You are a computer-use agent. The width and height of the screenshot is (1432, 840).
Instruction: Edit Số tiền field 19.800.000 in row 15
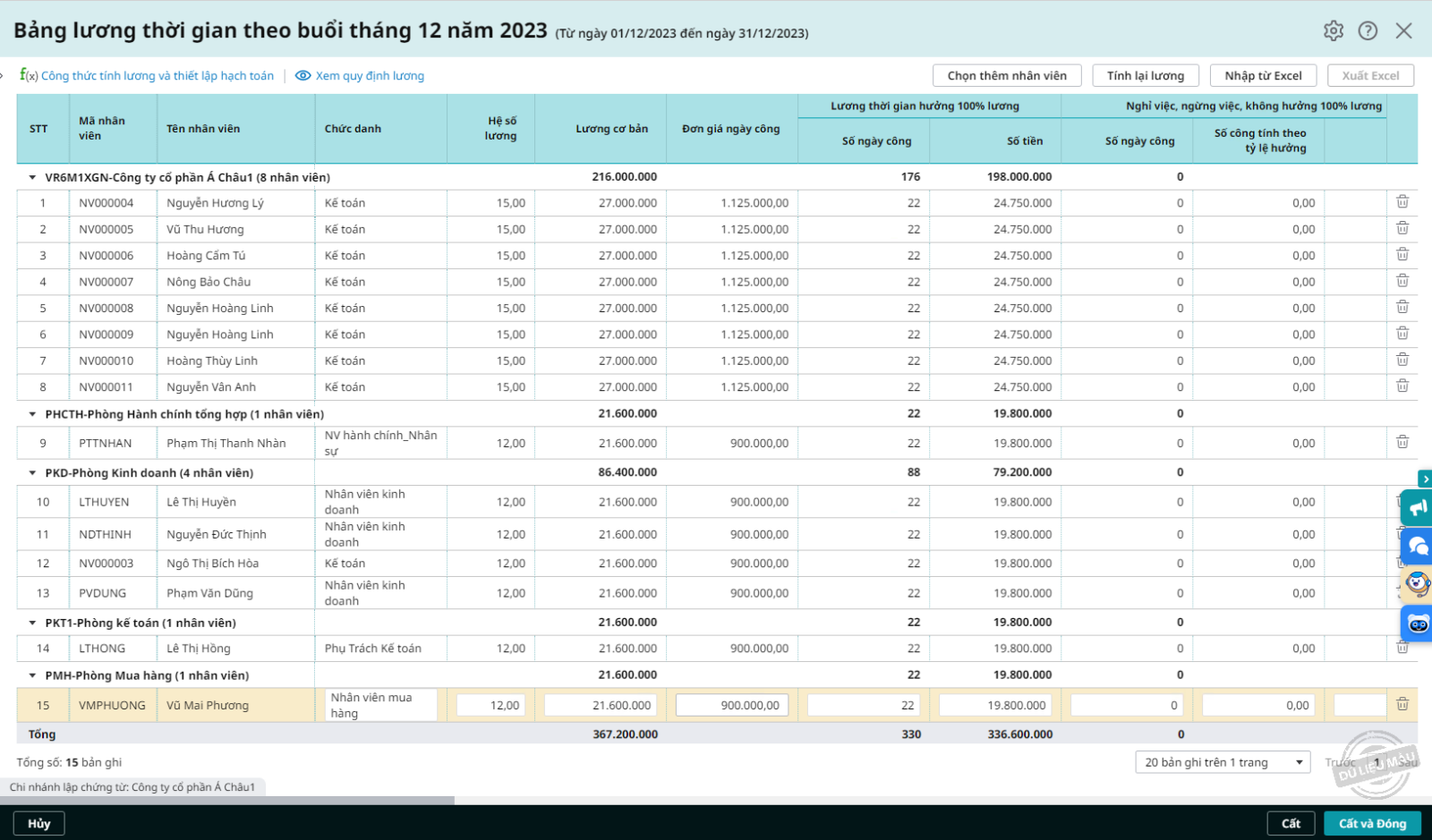(x=995, y=705)
